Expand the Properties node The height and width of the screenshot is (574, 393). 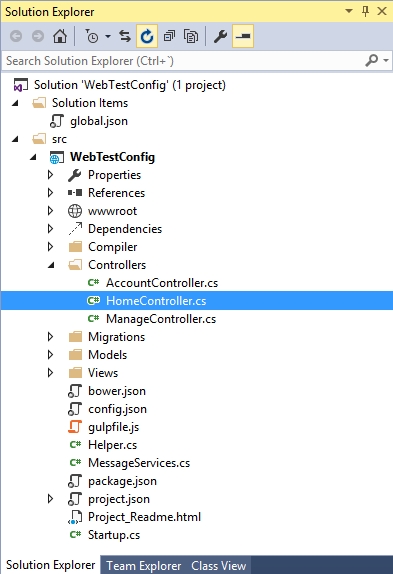50,175
